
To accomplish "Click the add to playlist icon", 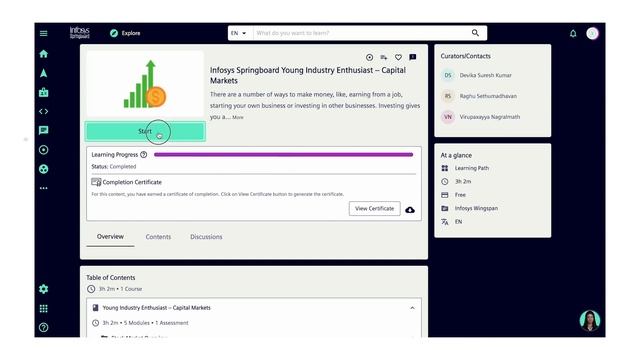I will (384, 57).
